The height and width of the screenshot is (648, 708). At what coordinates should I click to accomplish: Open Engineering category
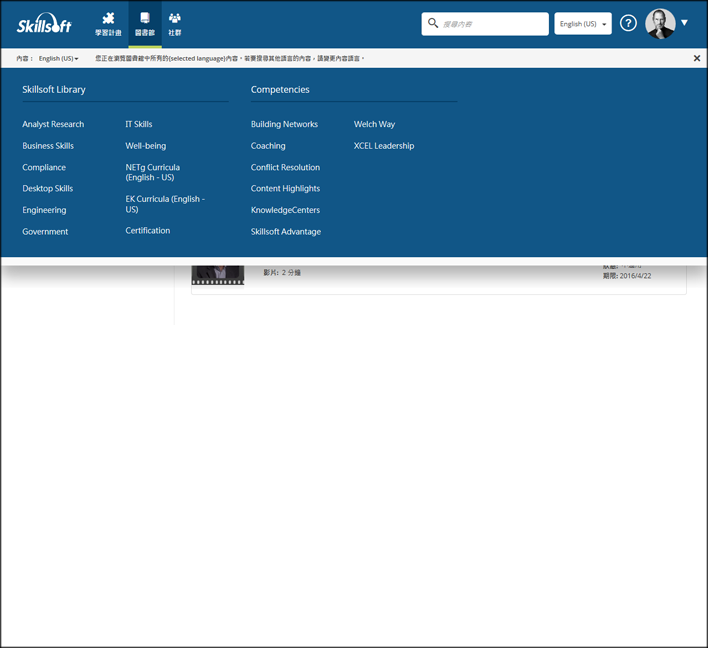(x=44, y=210)
